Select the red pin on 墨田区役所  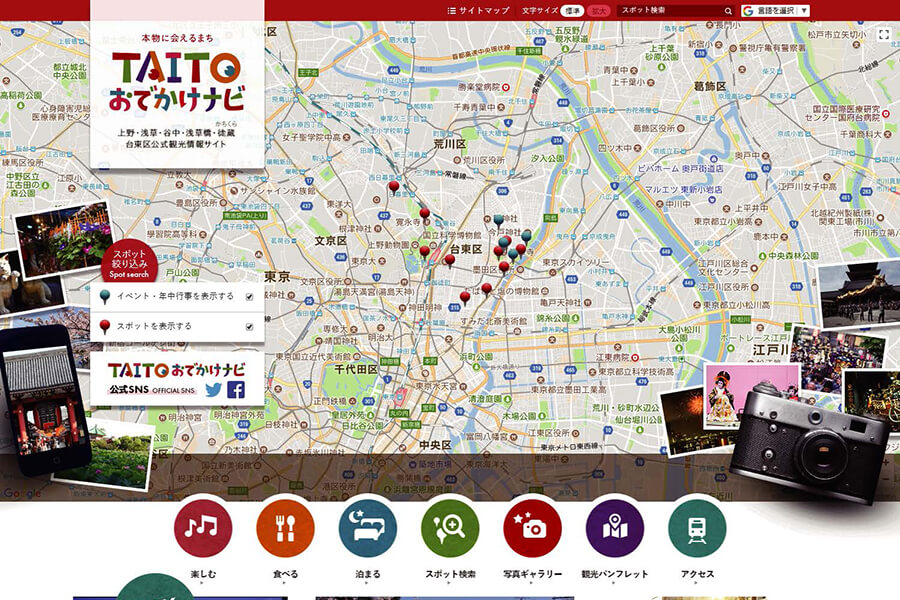click(504, 268)
